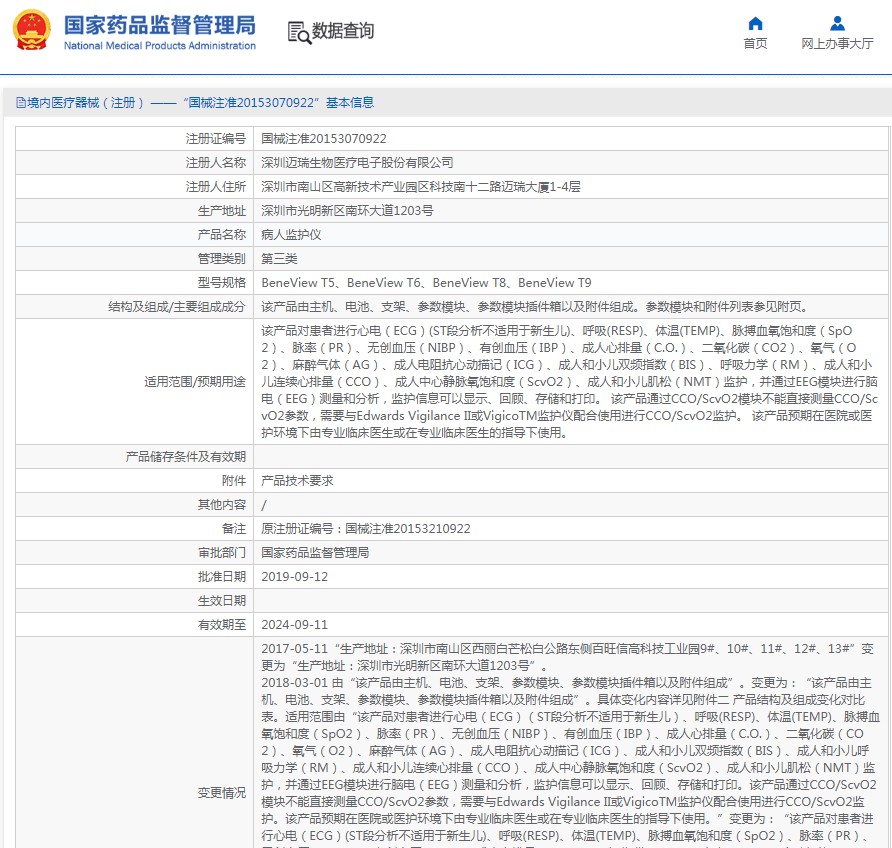The image size is (892, 848).
Task: Click the 注册人住所 address value
Action: coord(421,187)
